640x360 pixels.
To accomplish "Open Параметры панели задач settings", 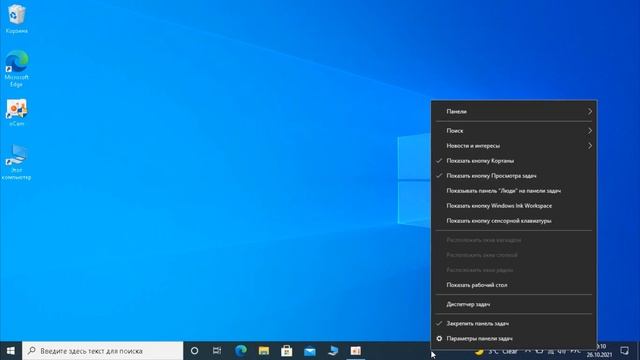I will coord(514,338).
